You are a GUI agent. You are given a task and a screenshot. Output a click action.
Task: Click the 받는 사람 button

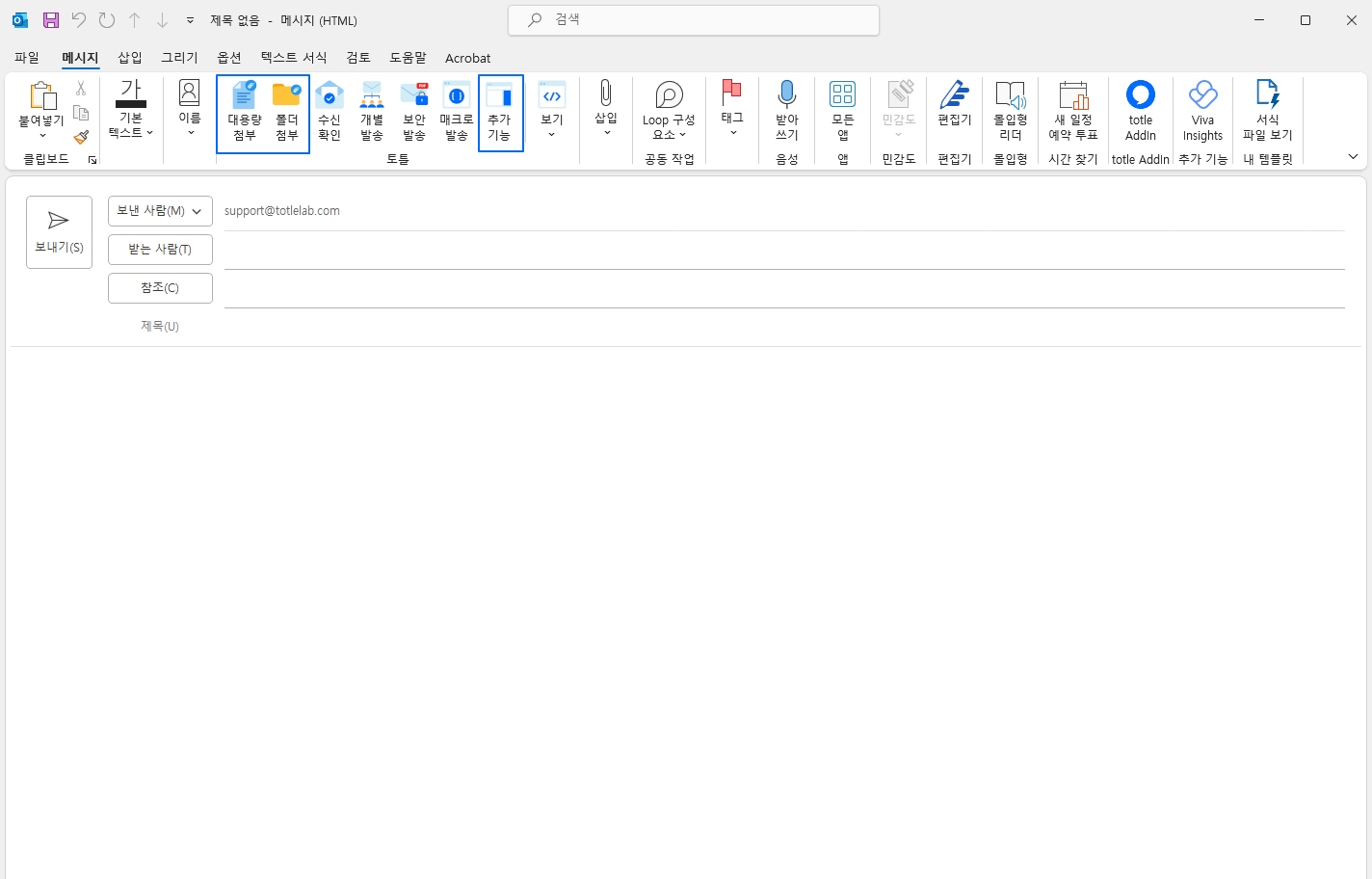(160, 250)
